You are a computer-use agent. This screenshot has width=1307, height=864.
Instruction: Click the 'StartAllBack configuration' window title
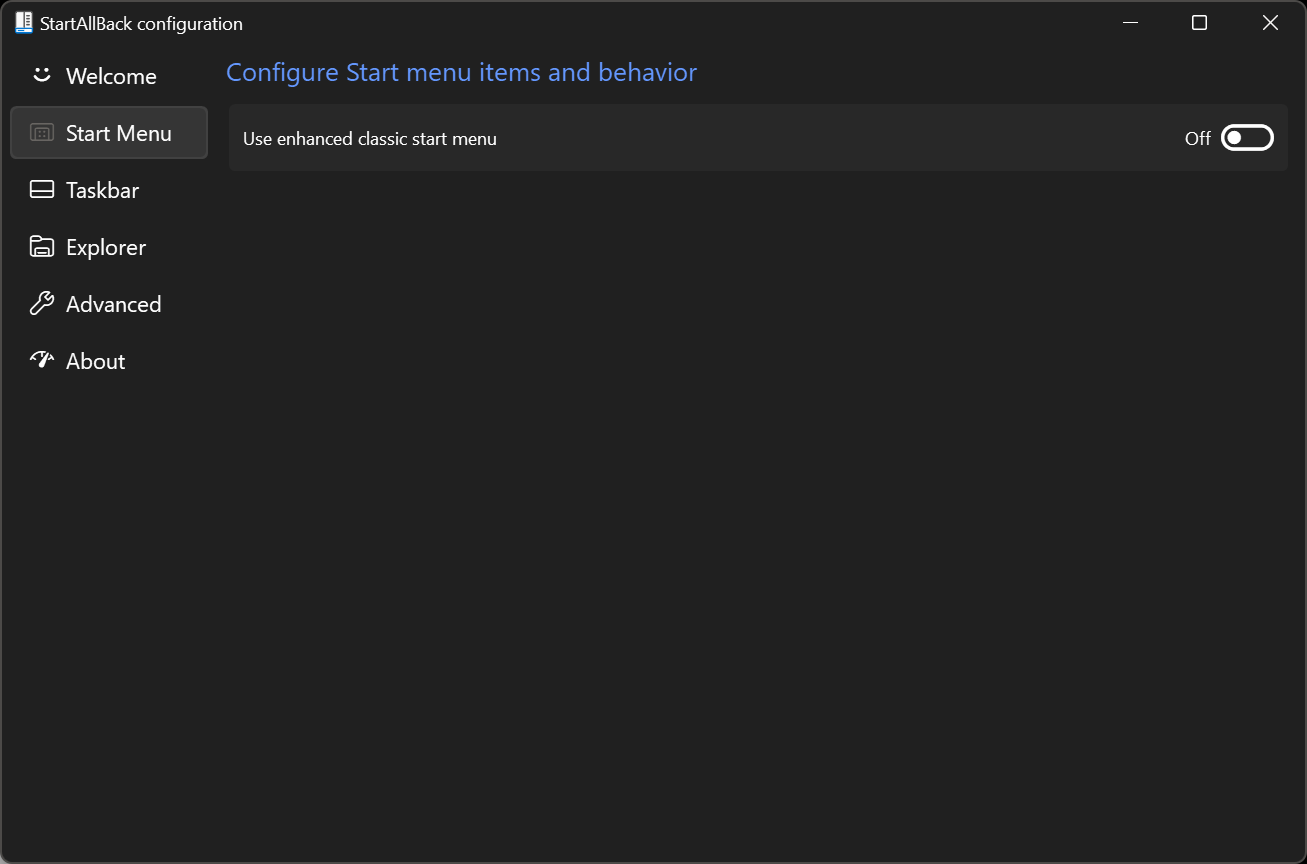tap(141, 24)
